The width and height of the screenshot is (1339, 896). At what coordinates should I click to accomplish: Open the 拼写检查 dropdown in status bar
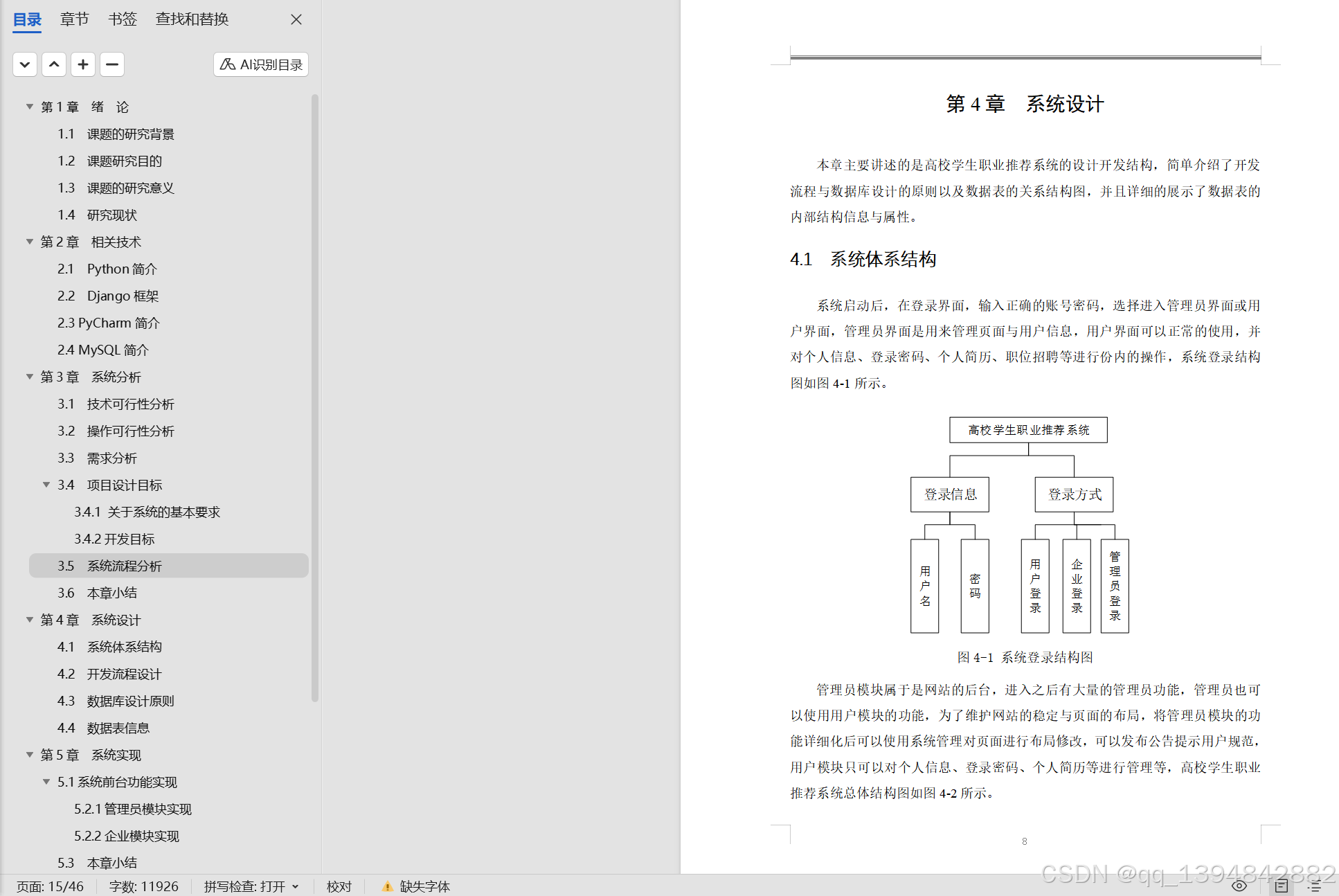296,886
